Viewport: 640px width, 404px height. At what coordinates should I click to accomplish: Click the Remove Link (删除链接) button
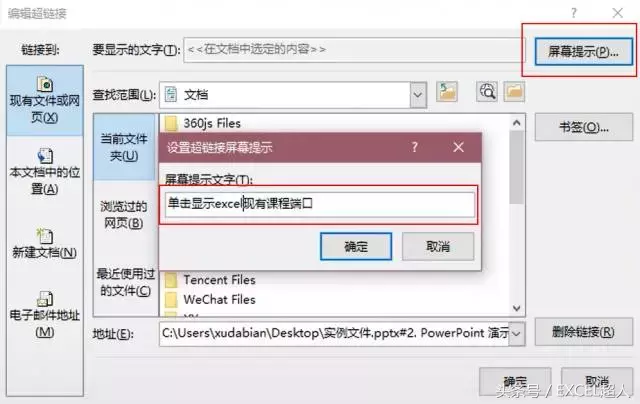click(584, 332)
